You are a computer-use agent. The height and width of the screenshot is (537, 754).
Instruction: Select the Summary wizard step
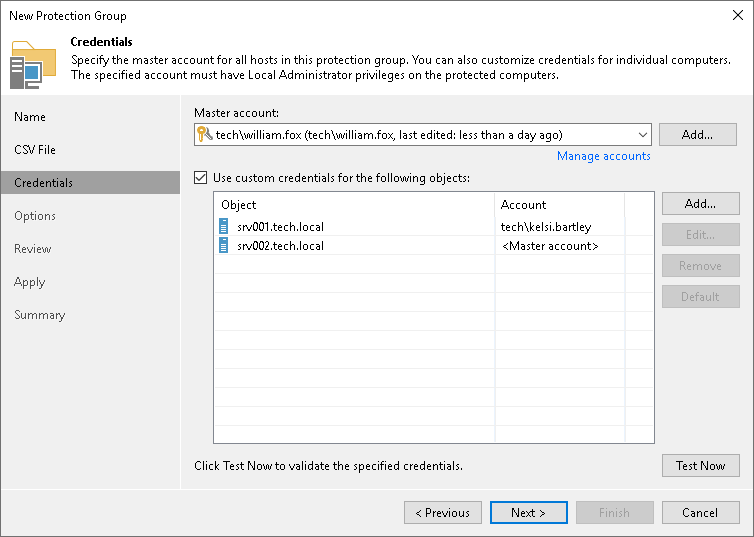[x=39, y=315]
